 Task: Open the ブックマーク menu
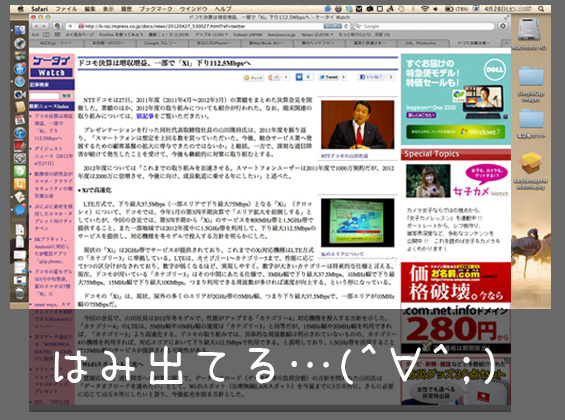point(156,9)
